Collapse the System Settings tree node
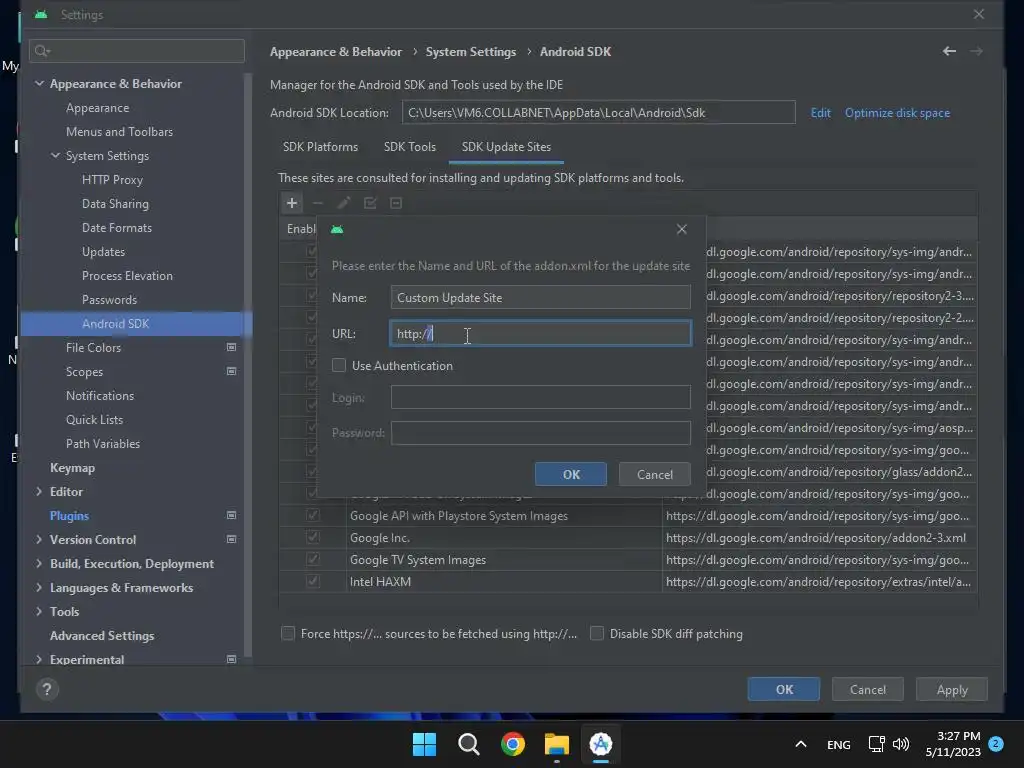Screen dimensions: 1024x768 56,155
